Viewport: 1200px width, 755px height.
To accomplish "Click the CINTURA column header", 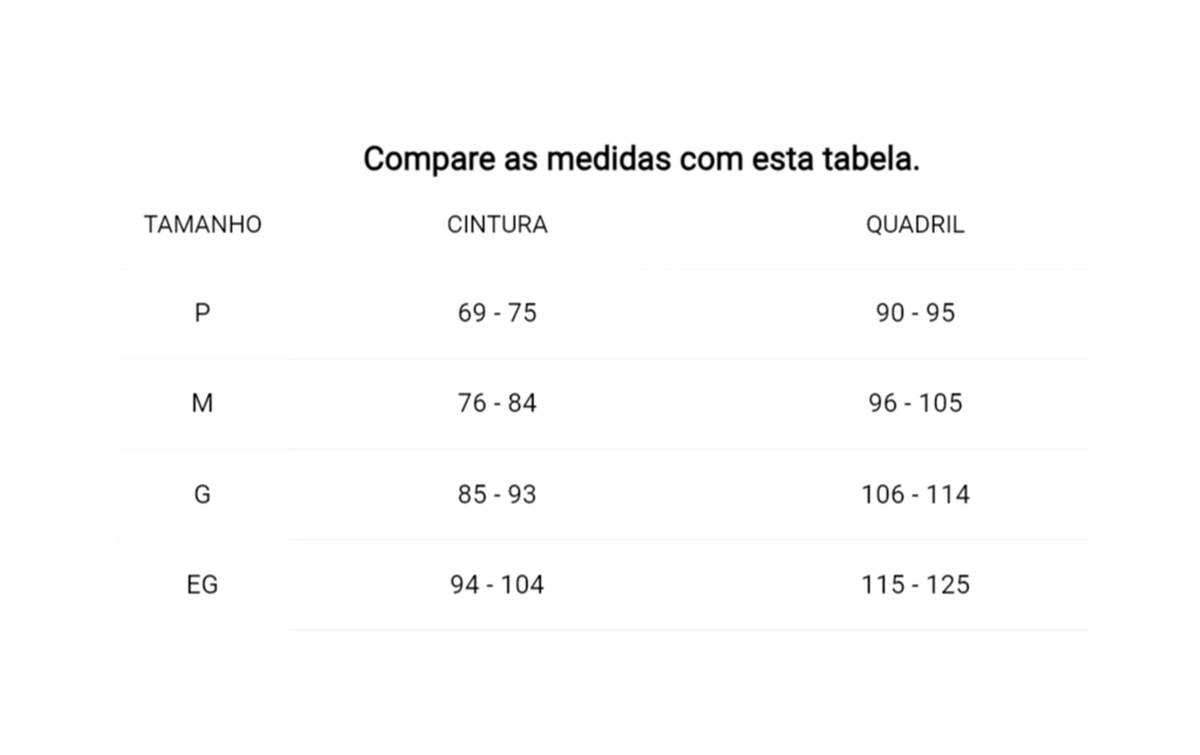I will coord(497,225).
